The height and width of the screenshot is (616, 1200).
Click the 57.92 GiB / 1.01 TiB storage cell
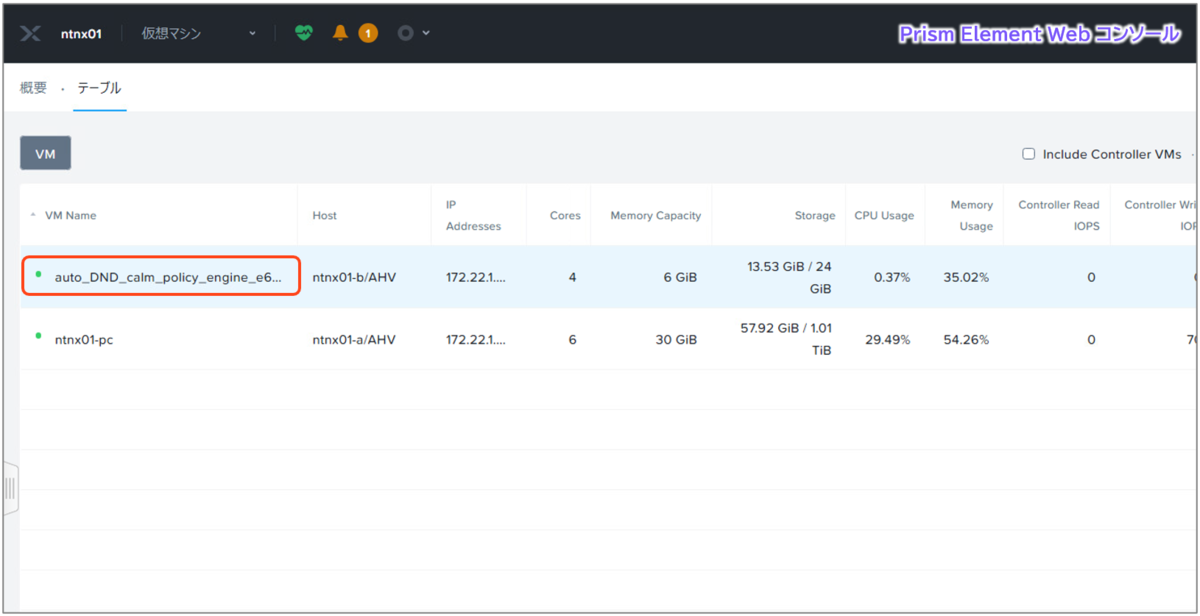788,339
